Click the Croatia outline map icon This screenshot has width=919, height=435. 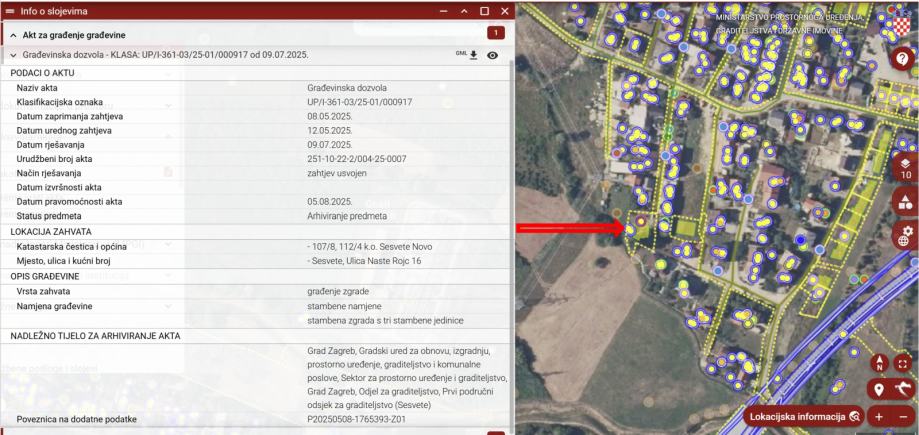pos(903,388)
